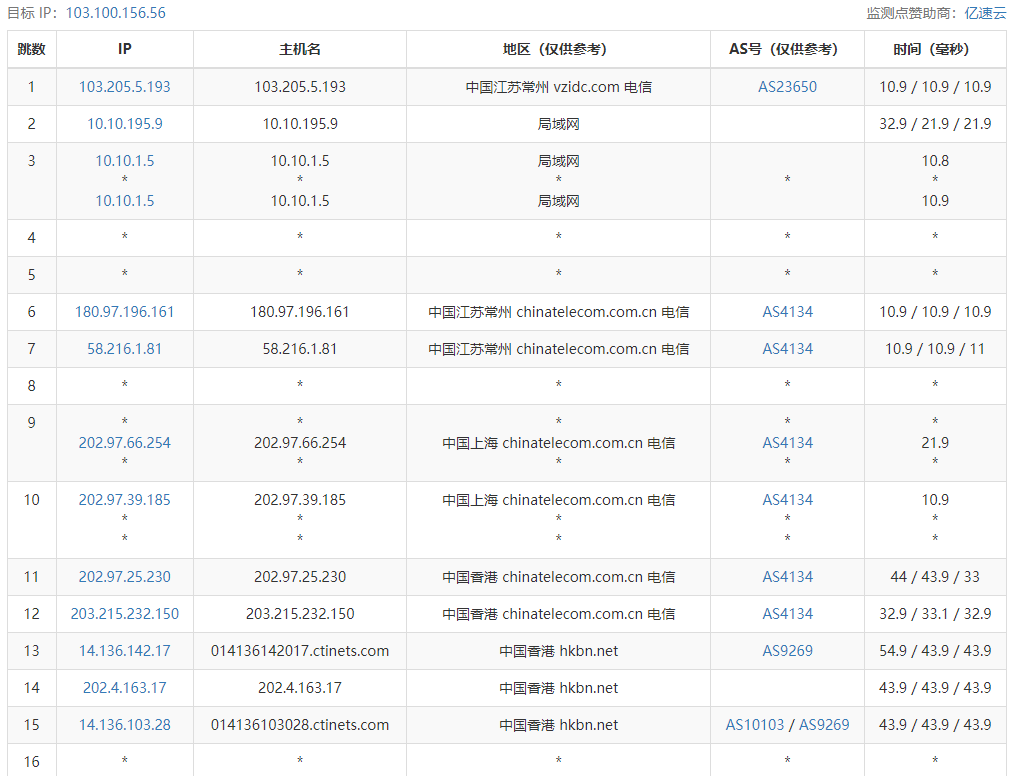Open target IP link 103.100.156.56
Screen dimensions: 1017x776
[x=115, y=13]
